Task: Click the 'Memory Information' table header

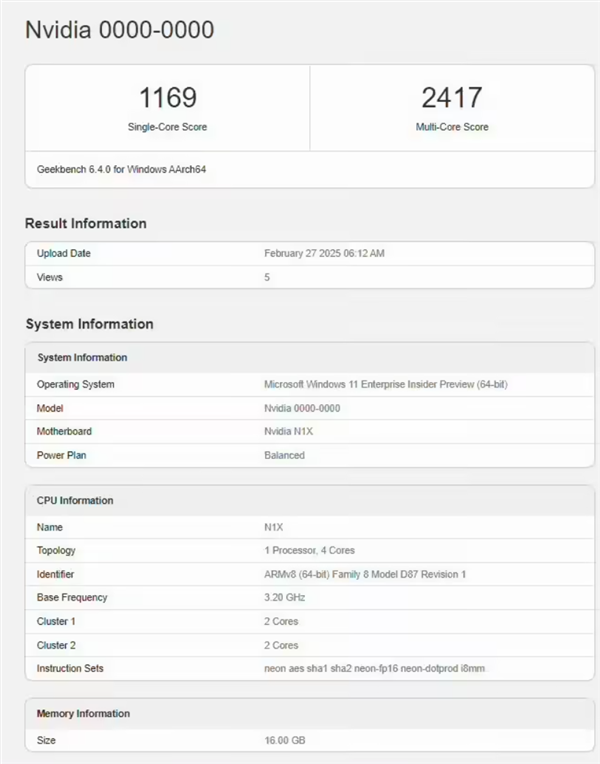Action: tap(310, 714)
